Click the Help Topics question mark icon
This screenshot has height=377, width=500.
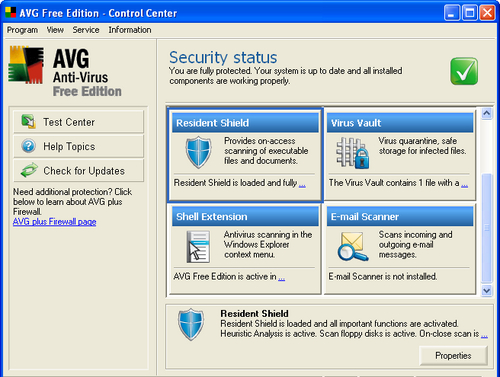coord(29,146)
